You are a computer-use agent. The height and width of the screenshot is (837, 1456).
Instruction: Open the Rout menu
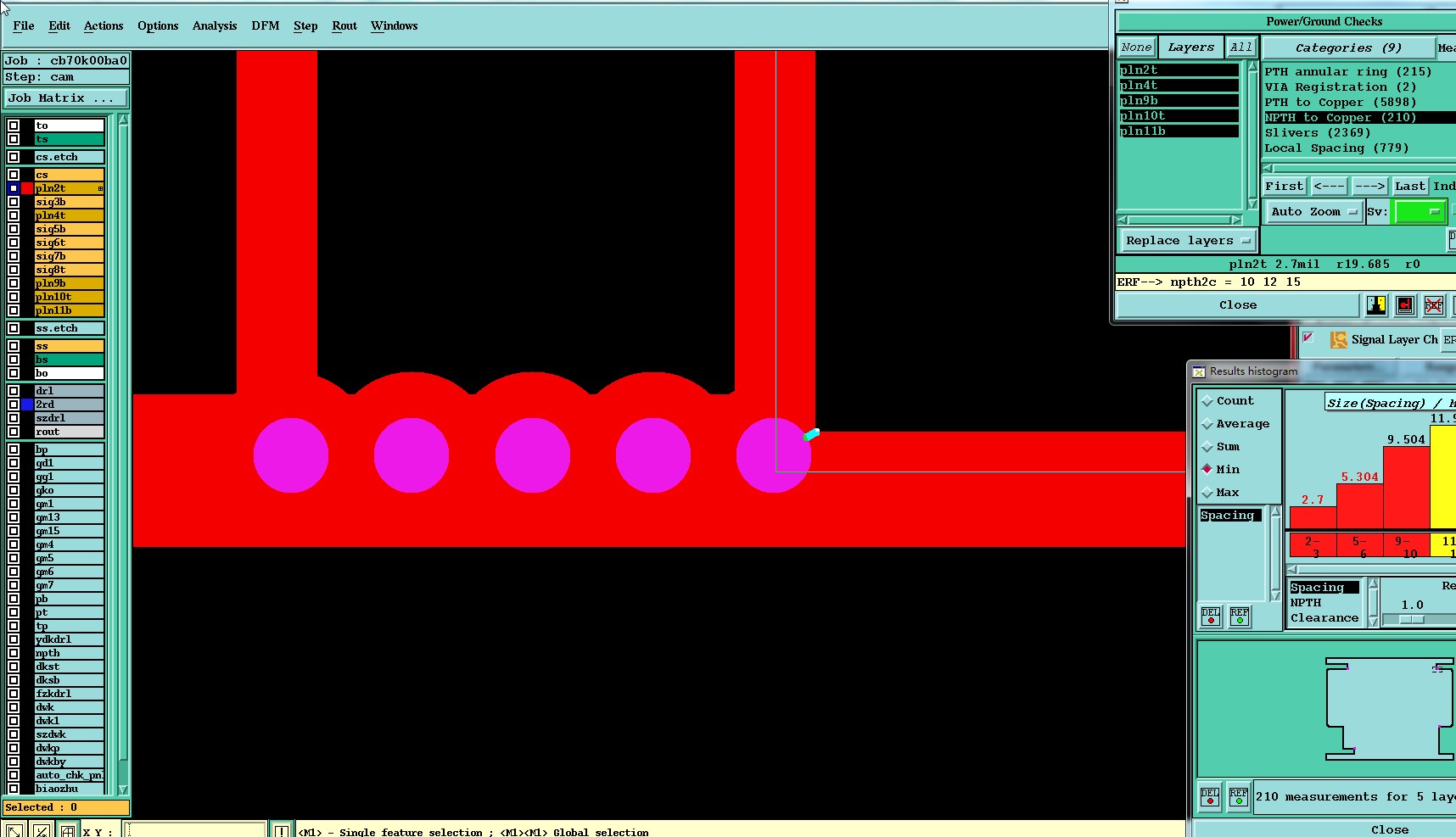click(x=344, y=26)
